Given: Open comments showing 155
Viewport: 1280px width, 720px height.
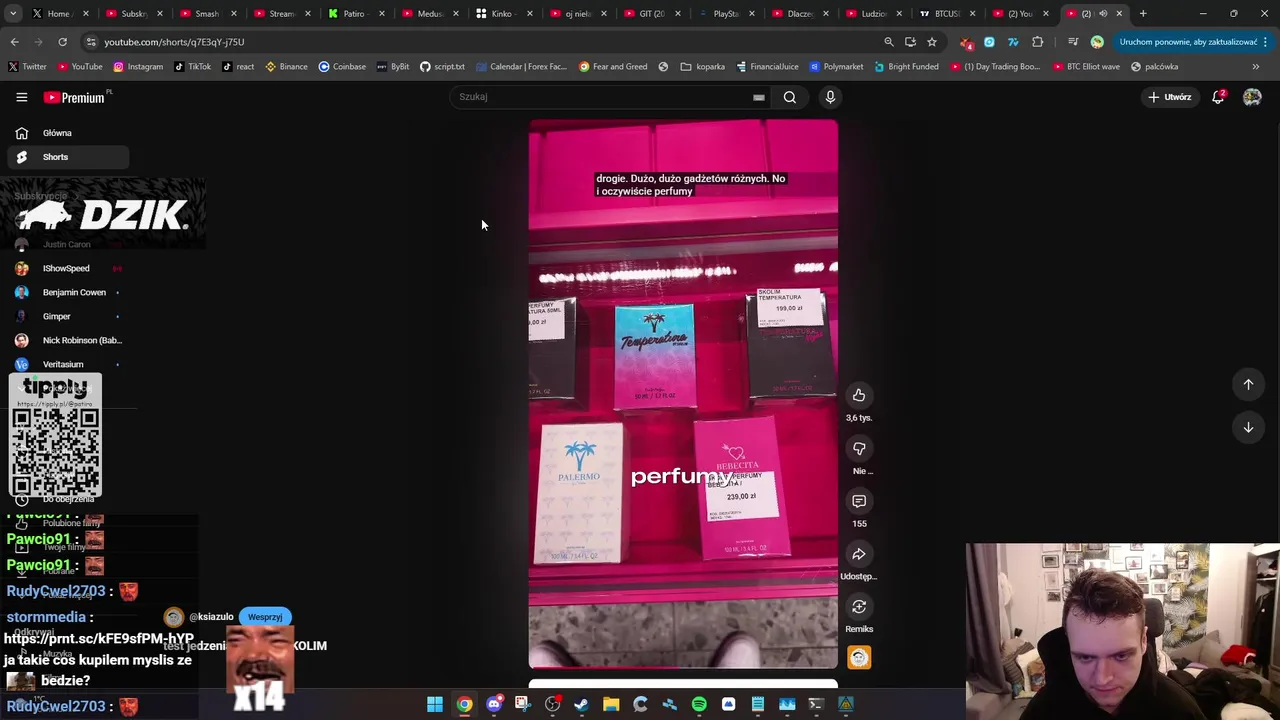Looking at the screenshot, I should click(x=859, y=501).
